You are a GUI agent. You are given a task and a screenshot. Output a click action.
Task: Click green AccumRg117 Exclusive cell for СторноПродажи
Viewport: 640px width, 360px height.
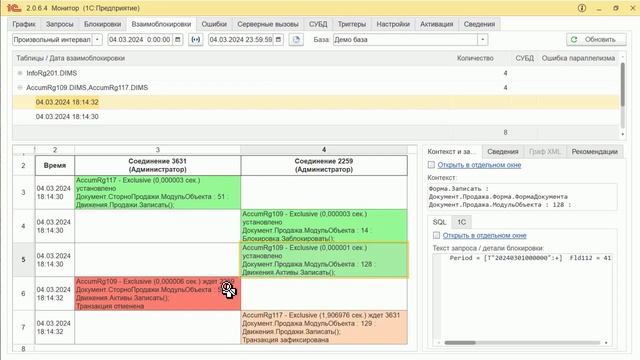click(x=158, y=192)
